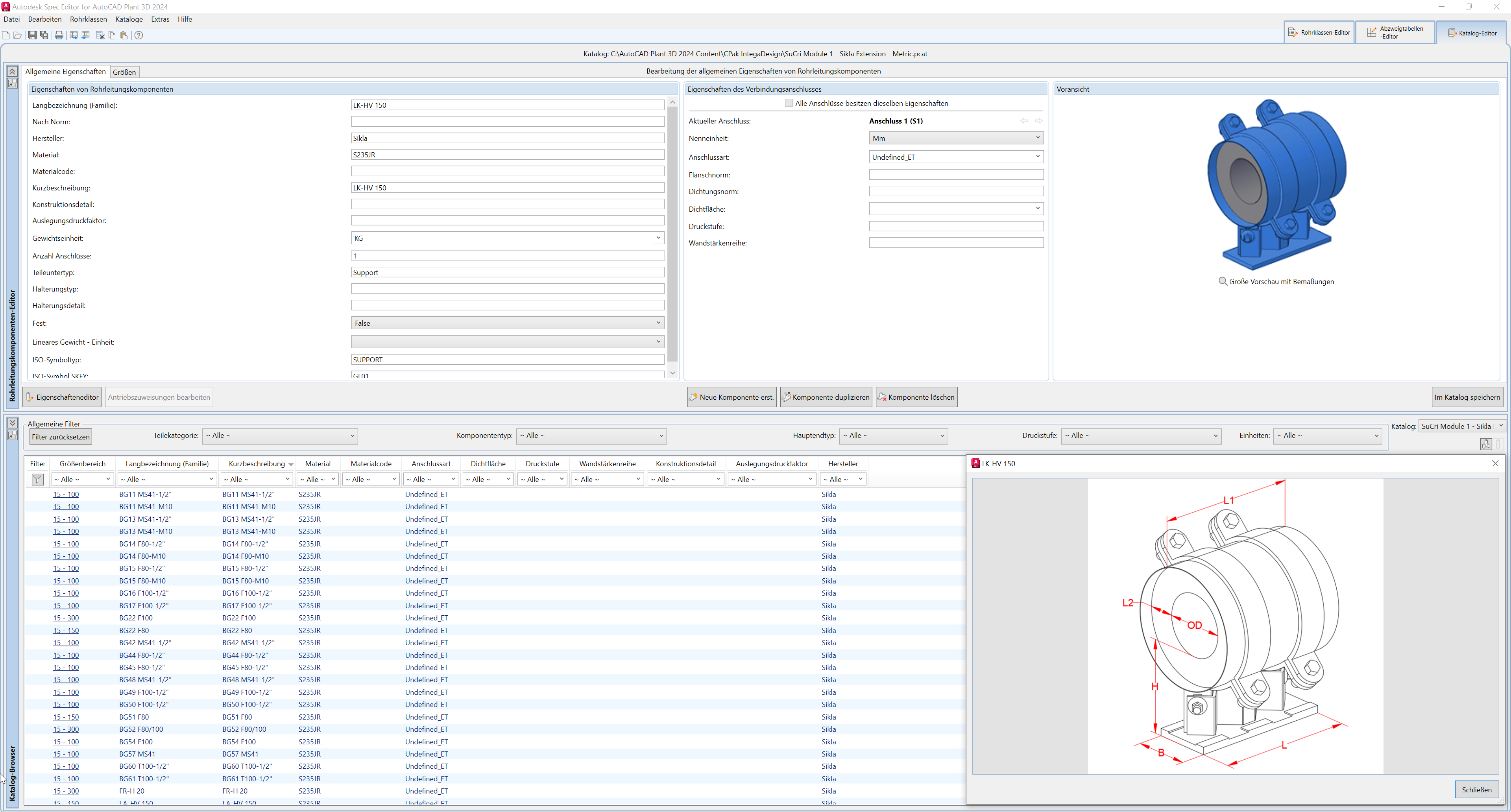Click the Komponente duplizieren button
The width and height of the screenshot is (1511, 812).
pyautogui.click(x=826, y=397)
